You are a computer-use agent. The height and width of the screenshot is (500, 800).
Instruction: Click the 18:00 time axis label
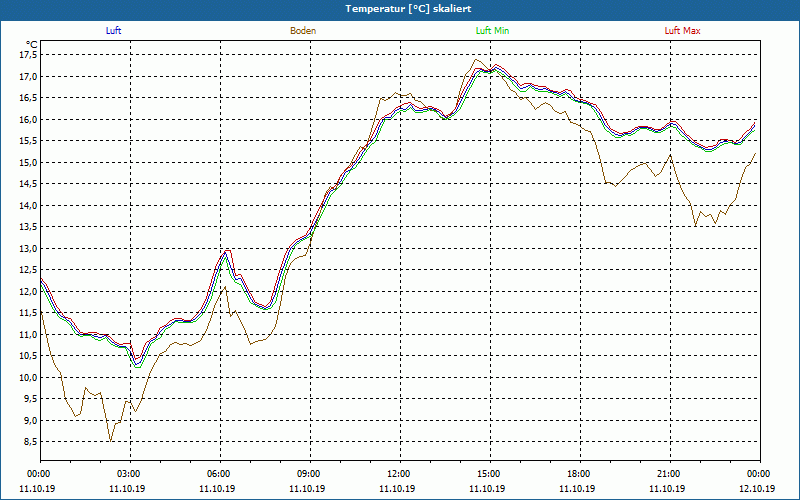(580, 474)
